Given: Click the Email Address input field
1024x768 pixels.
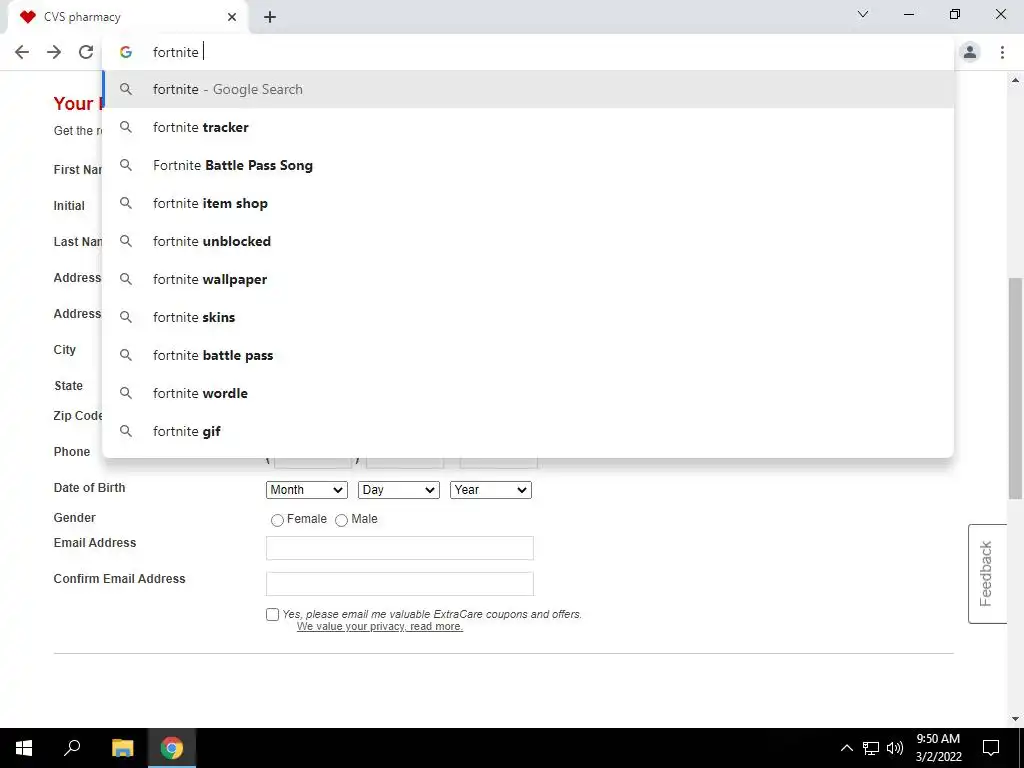Looking at the screenshot, I should click(x=400, y=548).
